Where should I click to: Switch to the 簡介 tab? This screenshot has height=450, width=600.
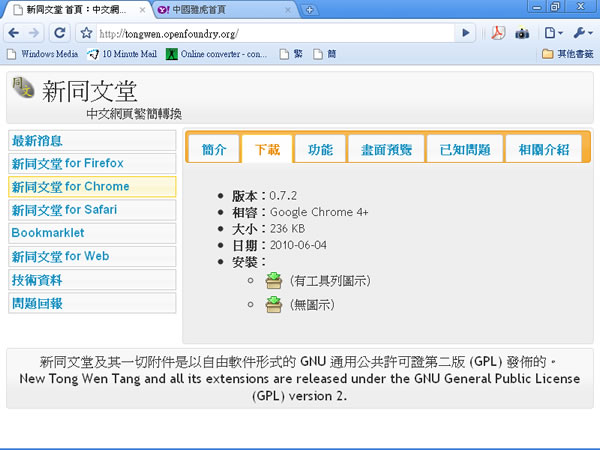214,149
